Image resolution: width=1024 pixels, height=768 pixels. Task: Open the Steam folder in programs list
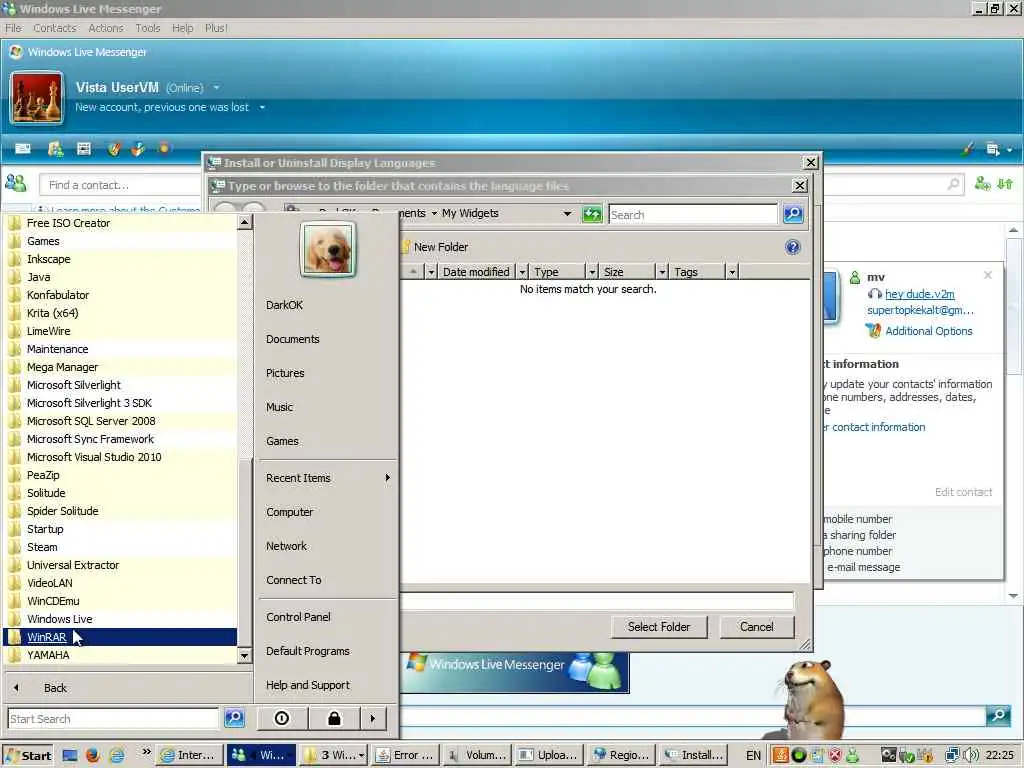(120, 547)
